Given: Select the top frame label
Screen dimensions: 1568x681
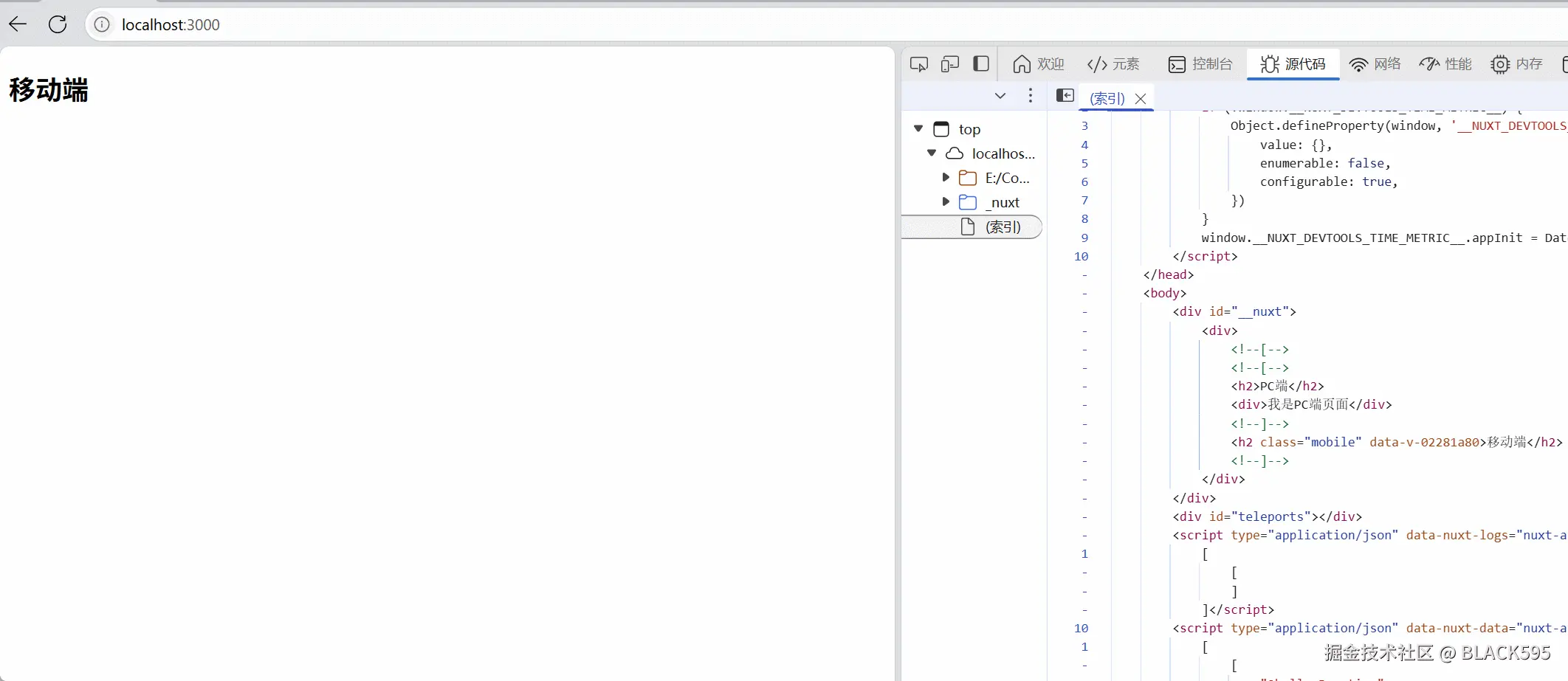Looking at the screenshot, I should (x=969, y=129).
